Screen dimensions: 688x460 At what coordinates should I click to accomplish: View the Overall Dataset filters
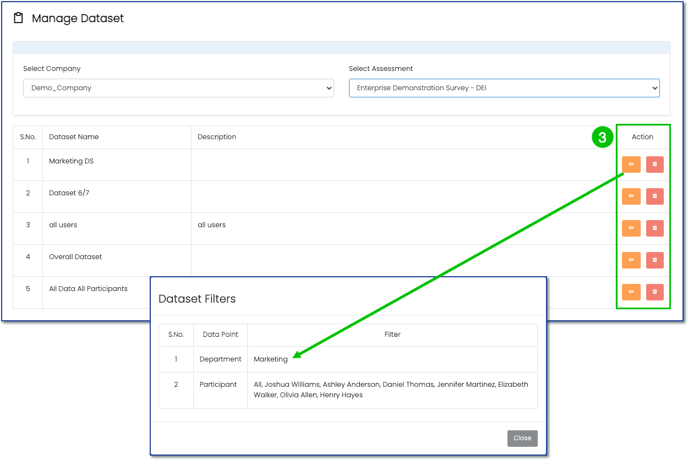pos(631,260)
